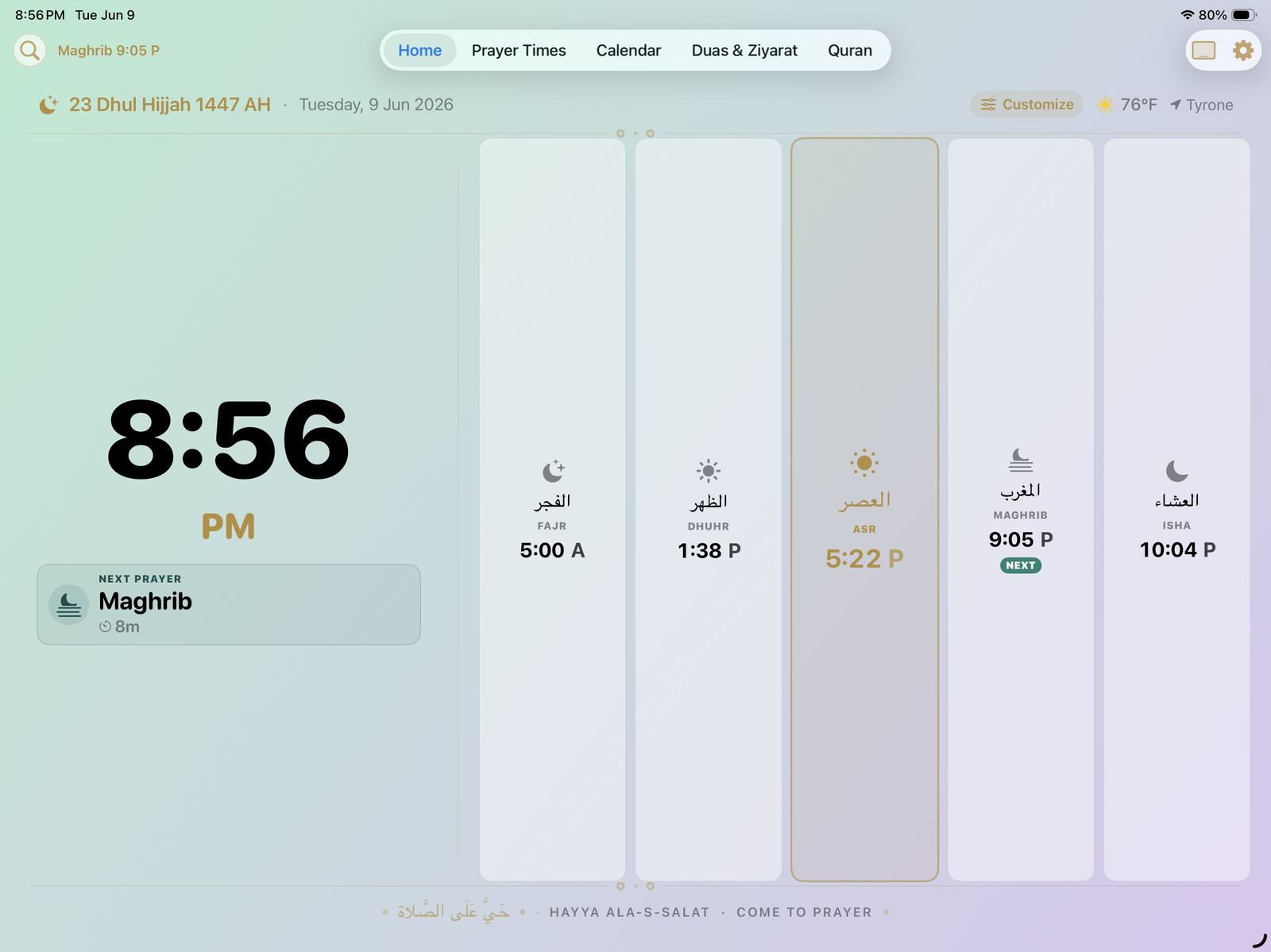Click the sun weather icon by 76°F
Image resolution: width=1271 pixels, height=952 pixels.
pyautogui.click(x=1104, y=105)
